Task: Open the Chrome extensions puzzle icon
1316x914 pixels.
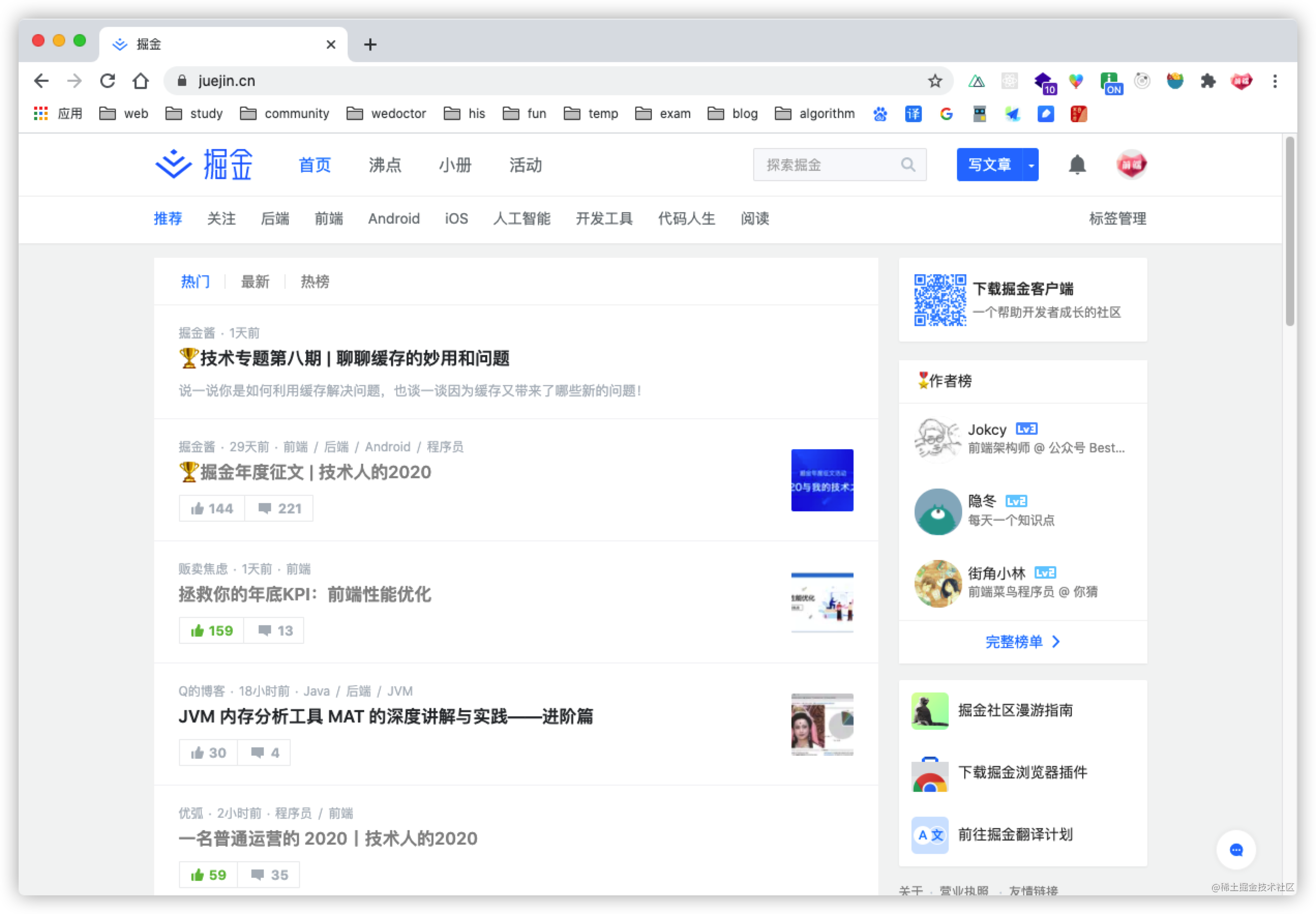Action: (x=1208, y=81)
